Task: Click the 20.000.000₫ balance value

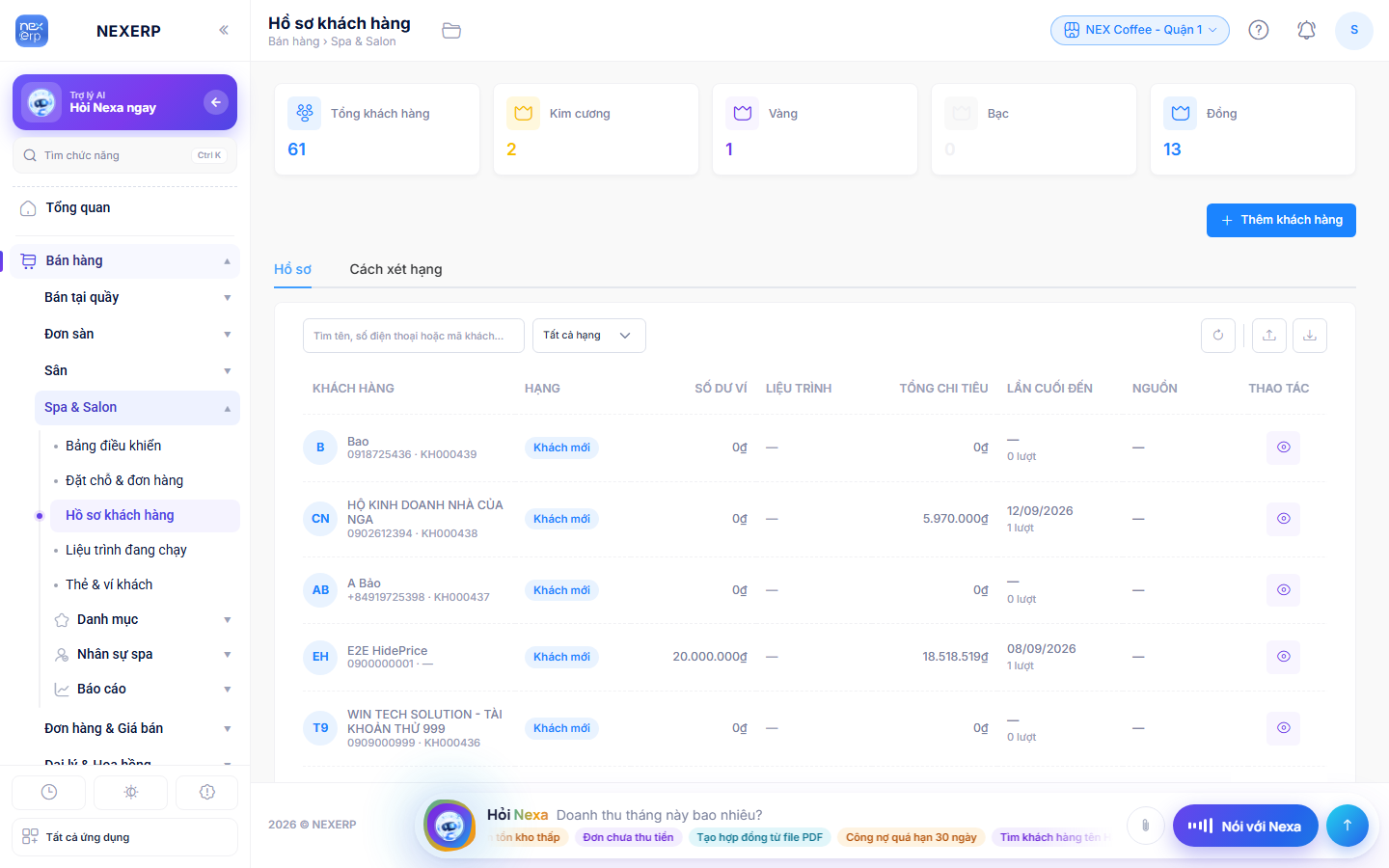Action: [x=710, y=657]
